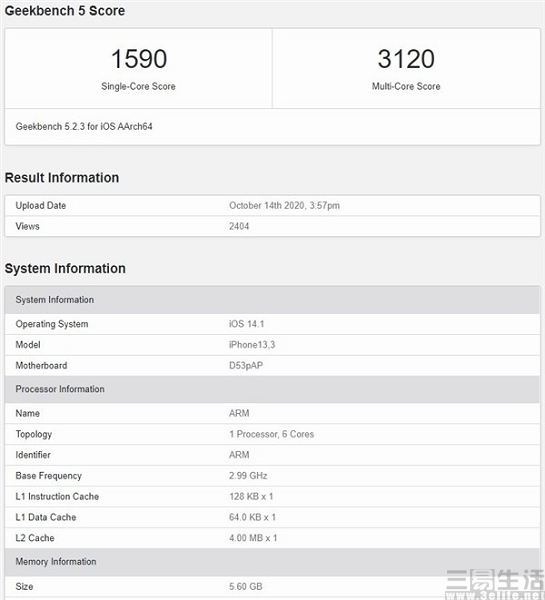Select the ARM value in Name row
This screenshot has width=545, height=600.
pyautogui.click(x=239, y=413)
